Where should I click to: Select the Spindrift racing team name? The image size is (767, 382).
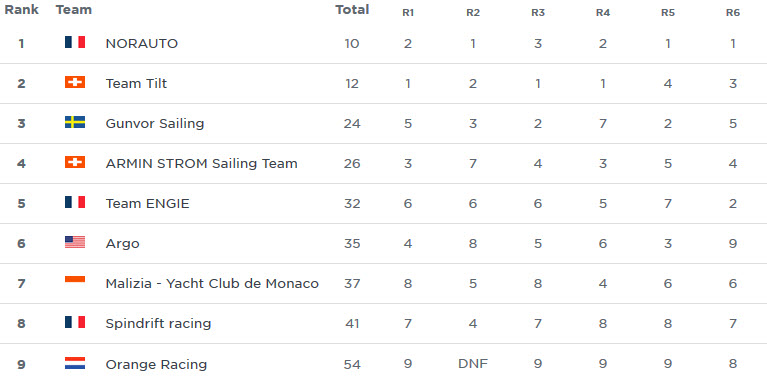click(x=158, y=324)
